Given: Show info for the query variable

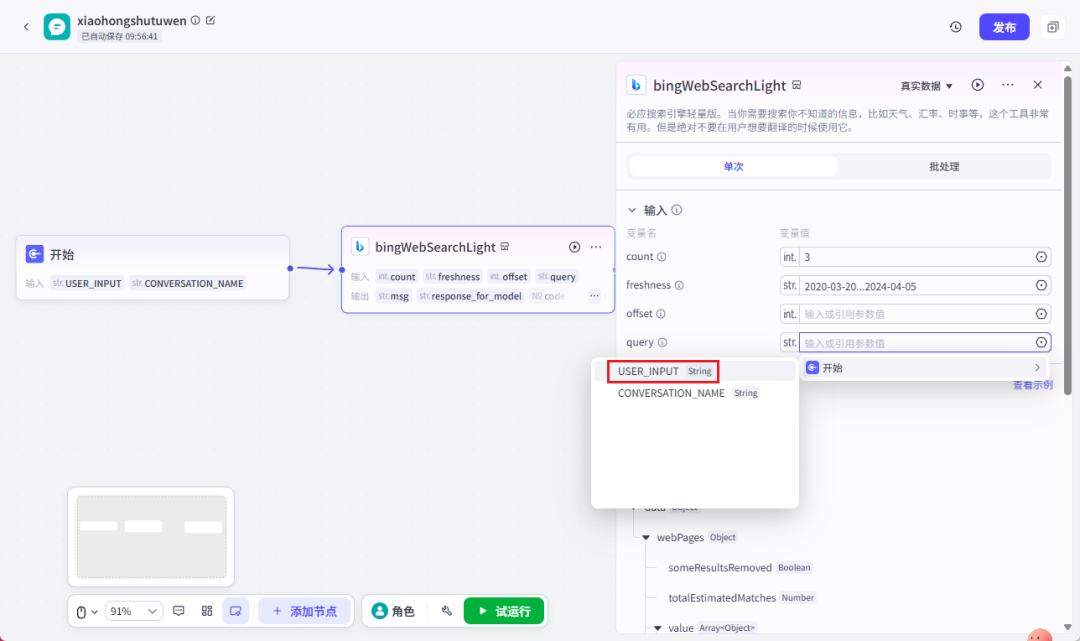Looking at the screenshot, I should [x=662, y=342].
